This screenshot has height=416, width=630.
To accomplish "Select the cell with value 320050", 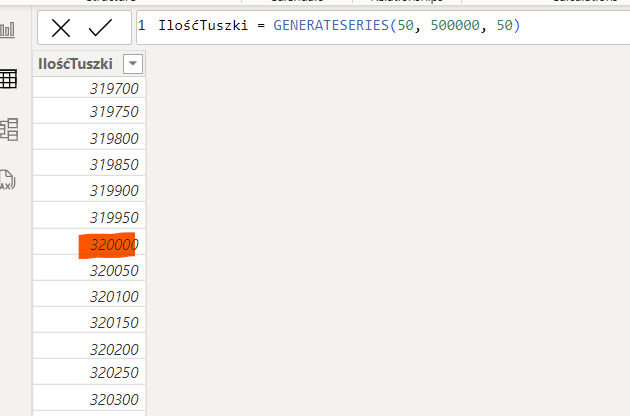I will click(89, 270).
